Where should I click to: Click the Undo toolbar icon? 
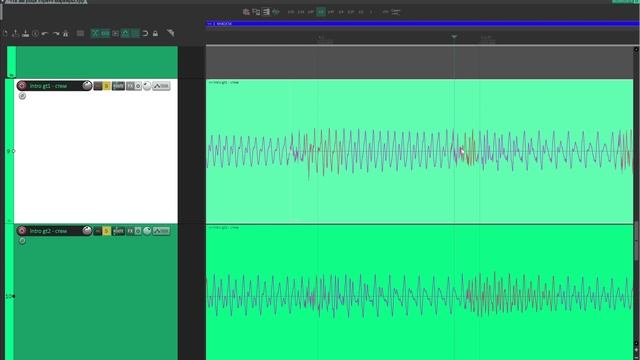[x=45, y=33]
